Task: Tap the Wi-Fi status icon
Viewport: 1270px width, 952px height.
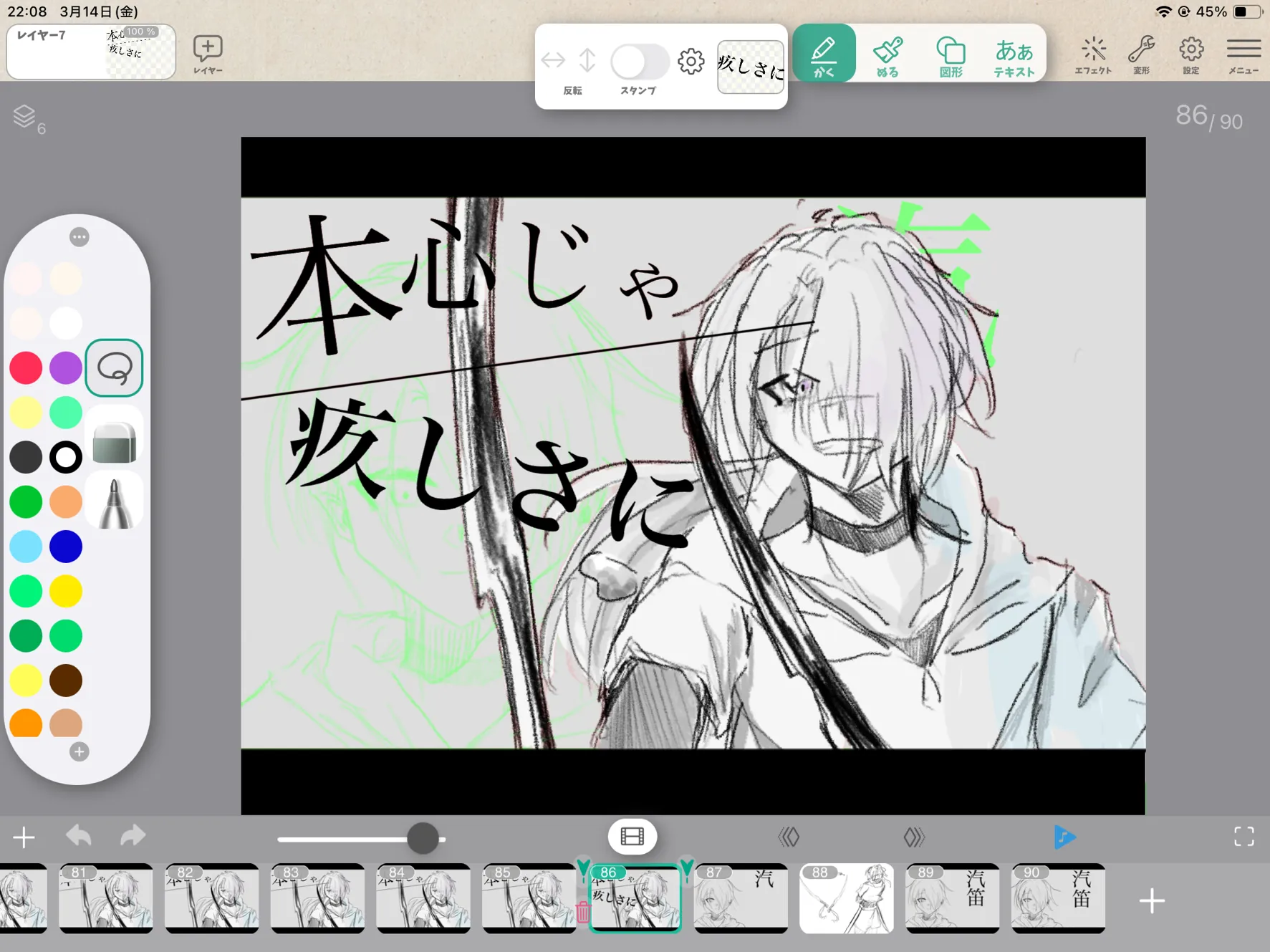Action: tap(1163, 11)
